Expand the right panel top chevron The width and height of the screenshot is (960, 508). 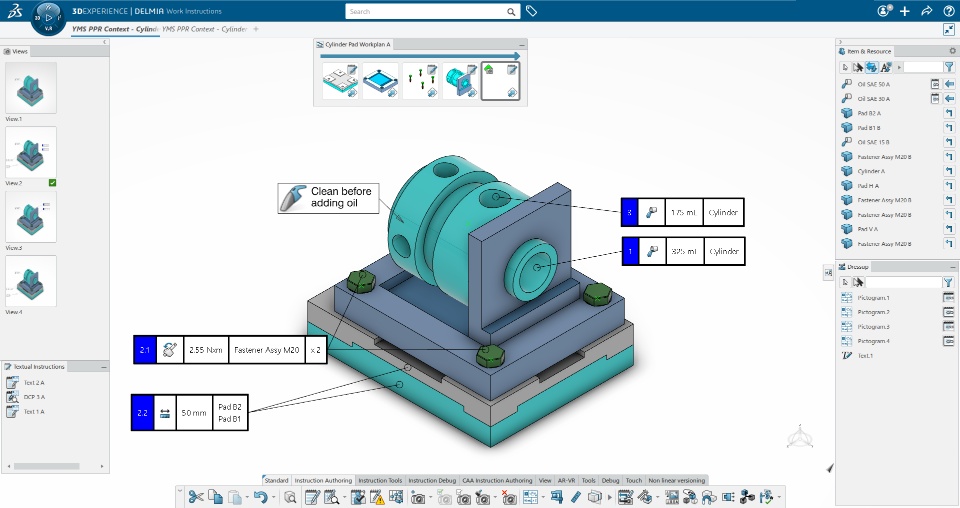click(841, 42)
